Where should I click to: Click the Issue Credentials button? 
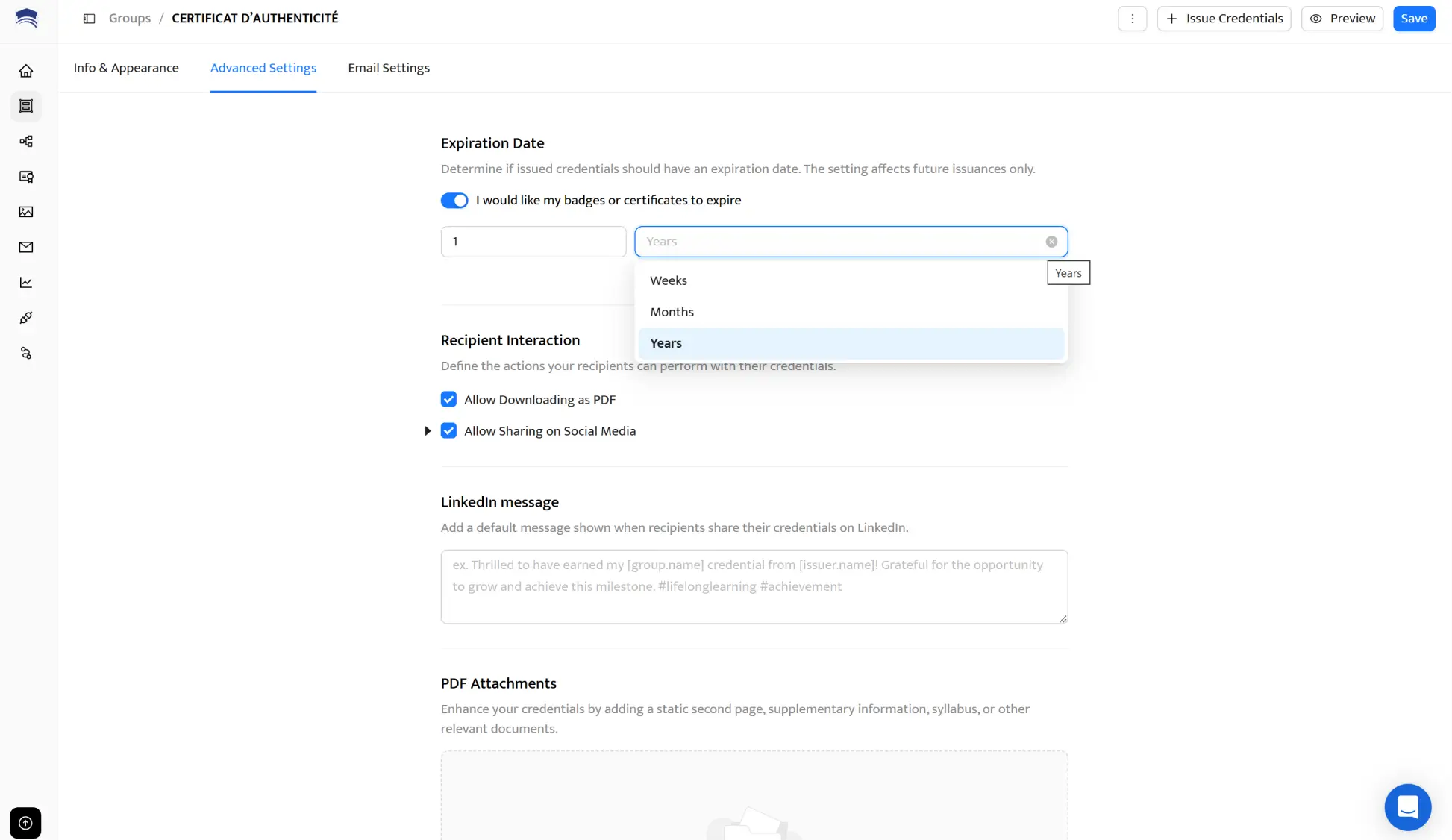click(x=1224, y=19)
